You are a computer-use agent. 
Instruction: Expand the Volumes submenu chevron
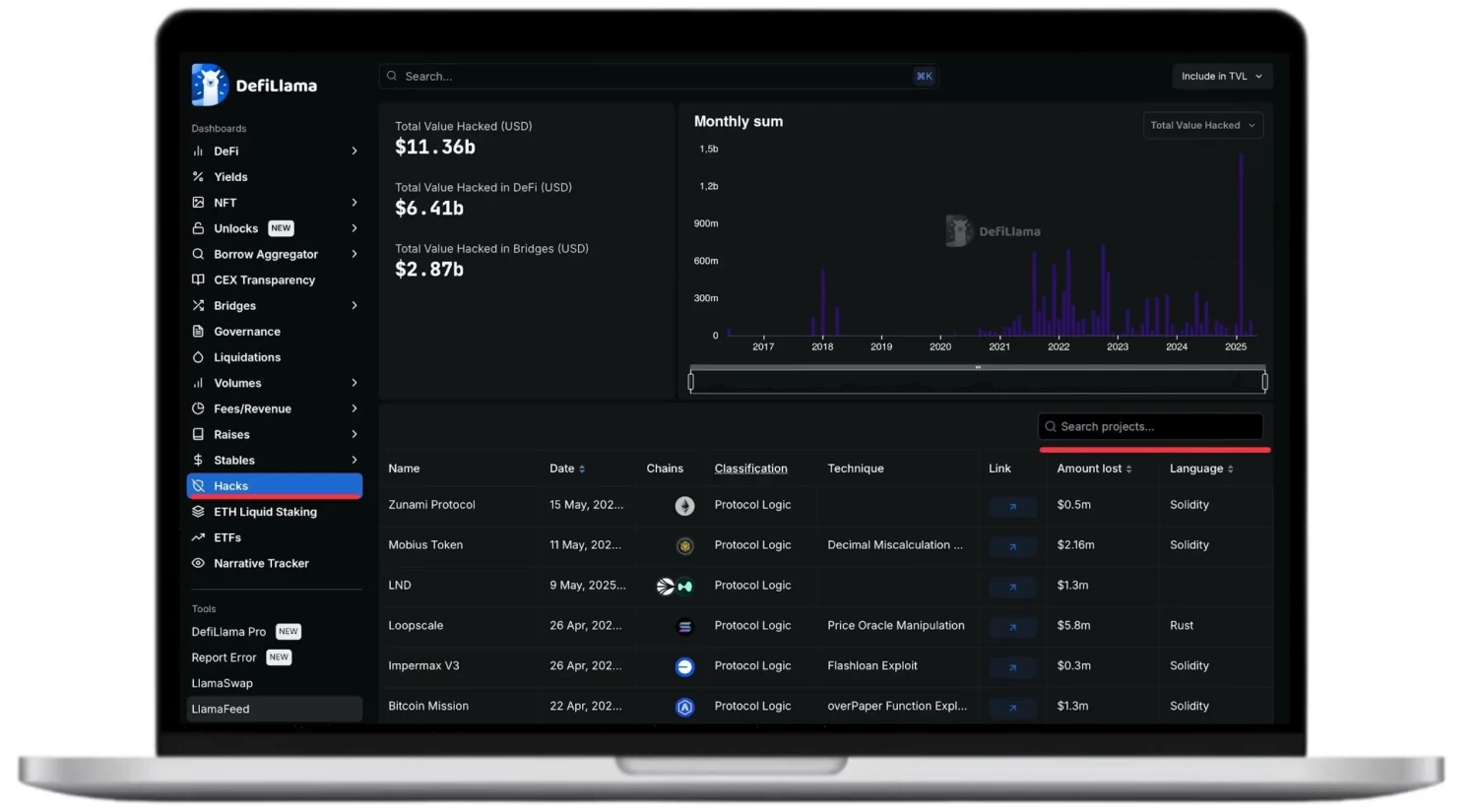[x=354, y=383]
